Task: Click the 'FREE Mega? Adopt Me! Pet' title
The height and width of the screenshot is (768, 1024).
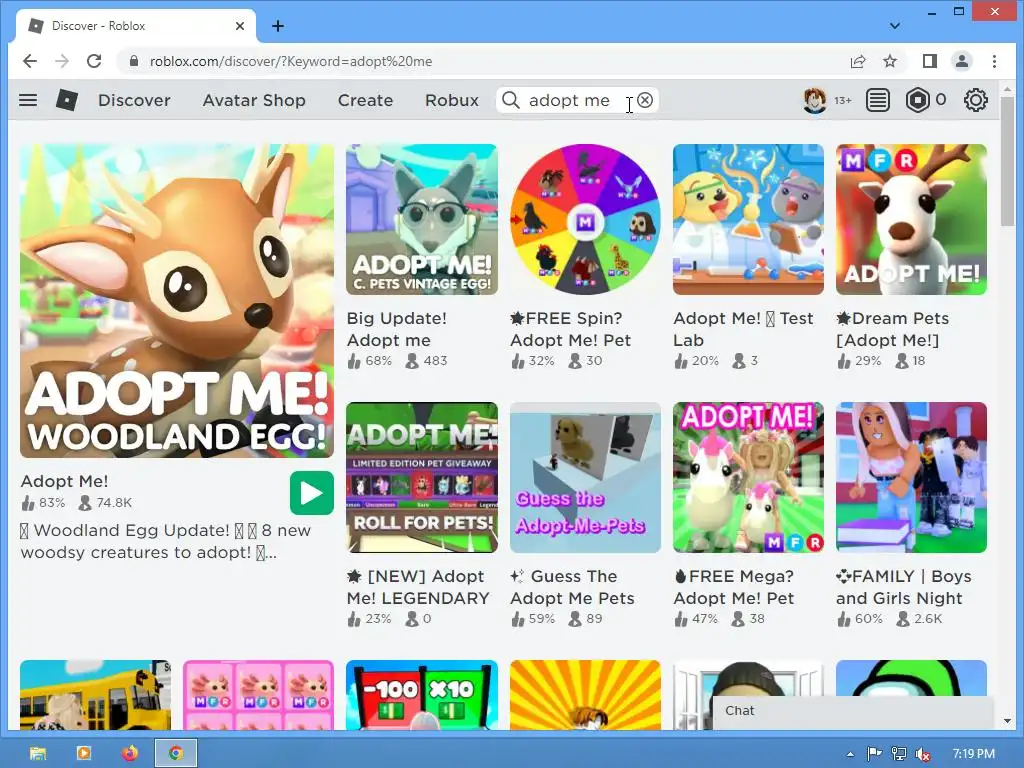Action: coord(734,587)
